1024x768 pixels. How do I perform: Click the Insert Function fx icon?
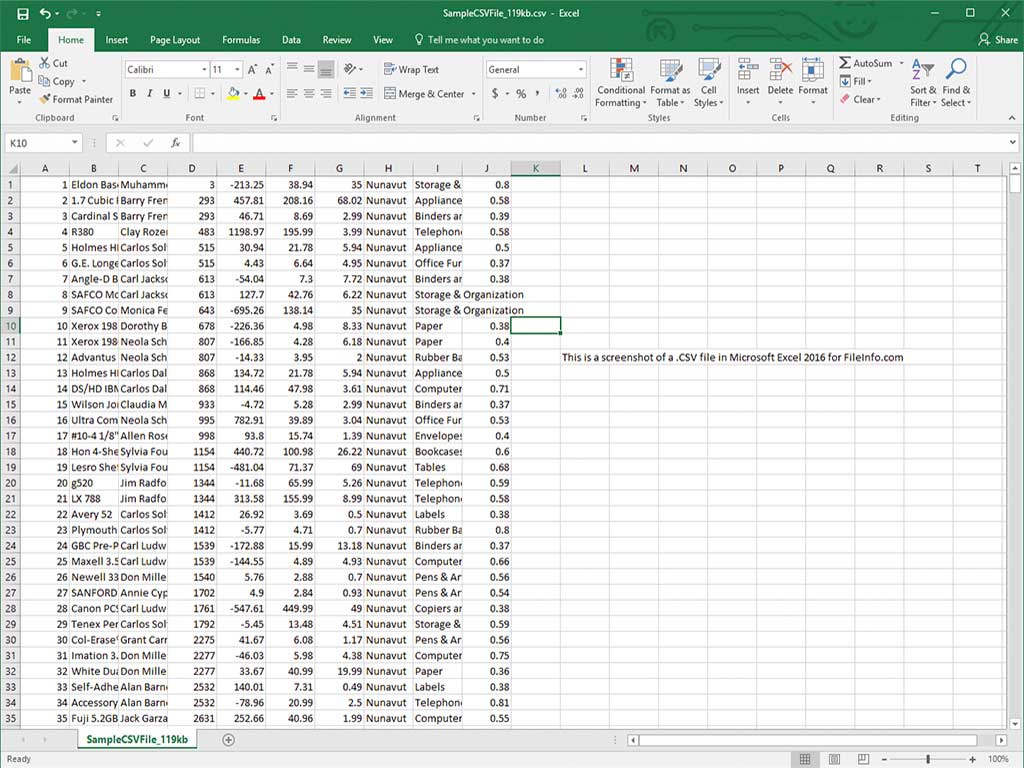point(175,143)
